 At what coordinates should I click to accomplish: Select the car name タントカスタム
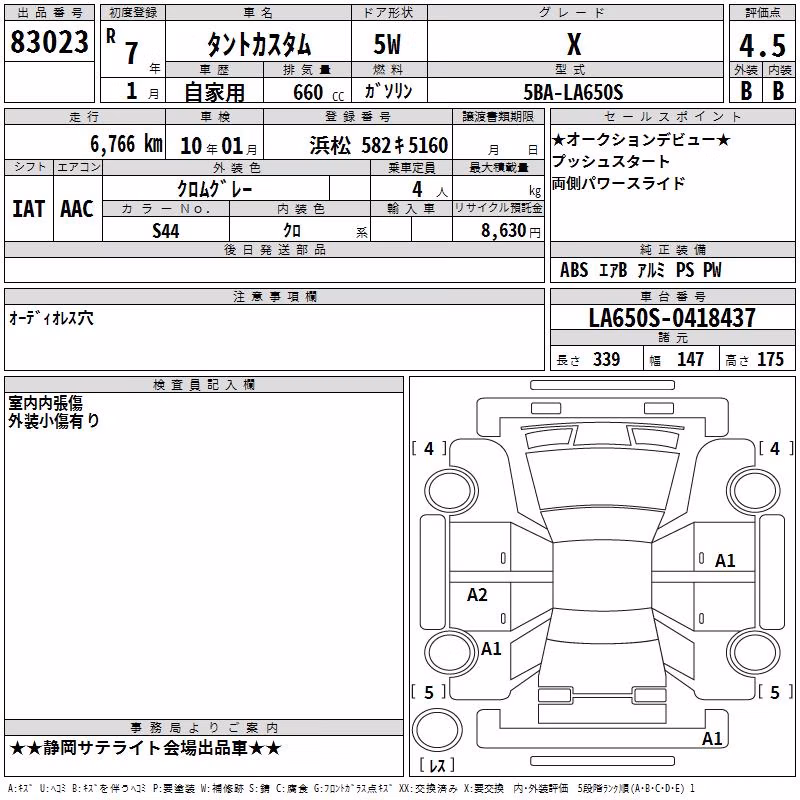point(259,44)
